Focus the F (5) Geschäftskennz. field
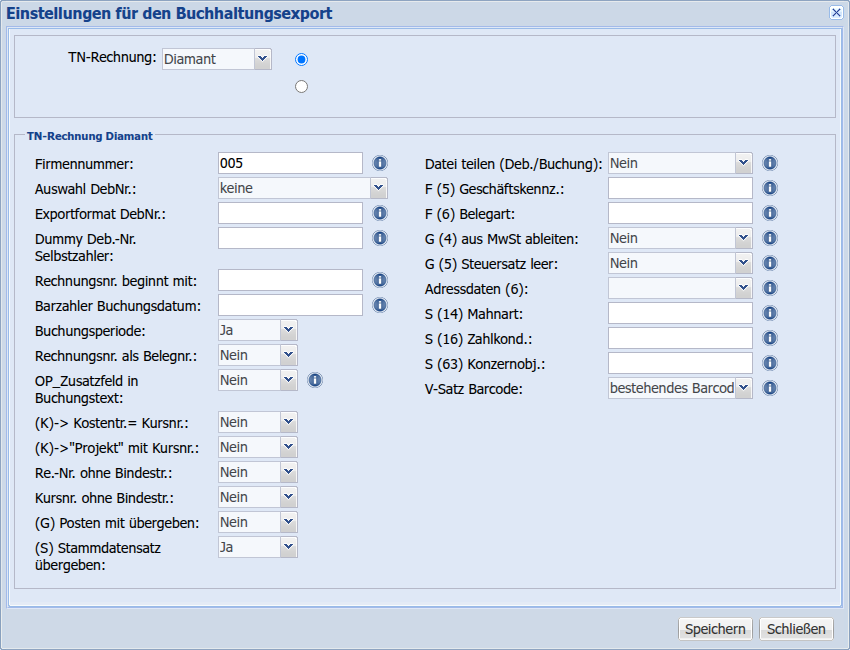The width and height of the screenshot is (850, 650). tap(680, 188)
